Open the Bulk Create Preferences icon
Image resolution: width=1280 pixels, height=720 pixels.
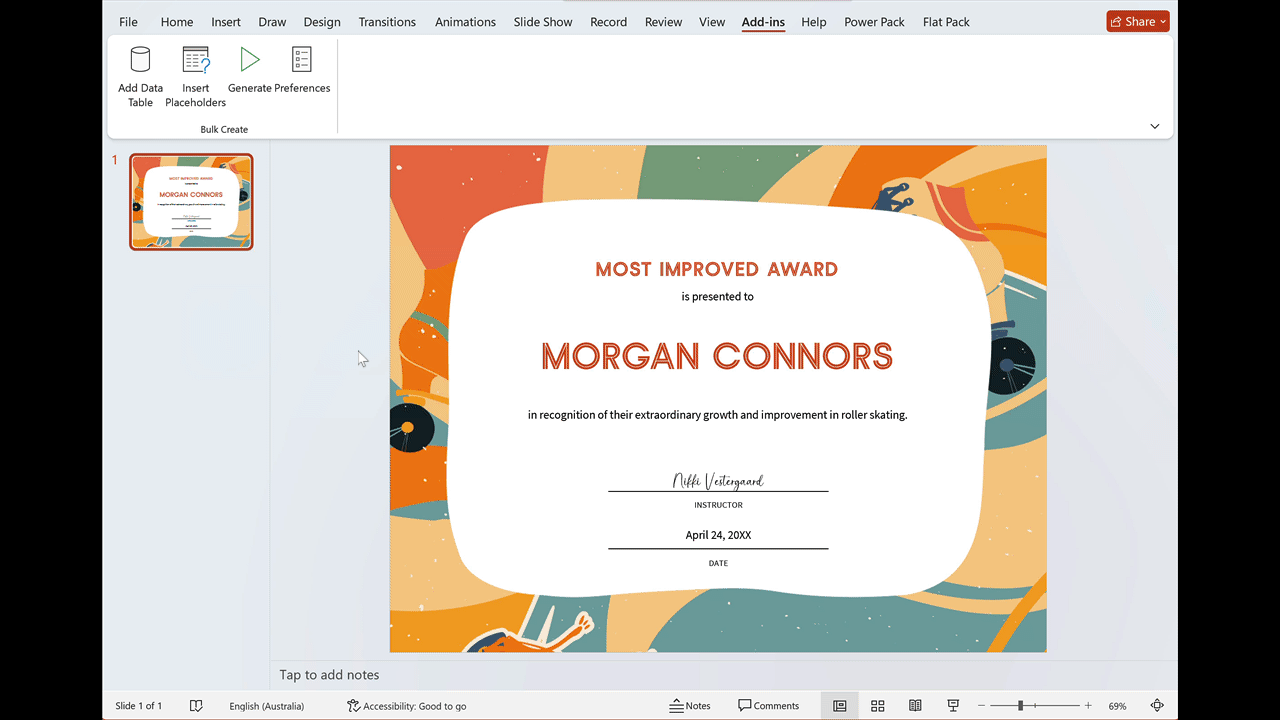[302, 60]
